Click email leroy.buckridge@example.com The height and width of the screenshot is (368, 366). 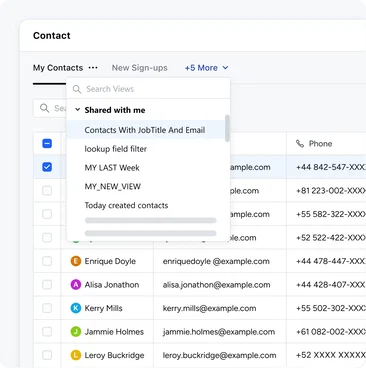[219, 355]
